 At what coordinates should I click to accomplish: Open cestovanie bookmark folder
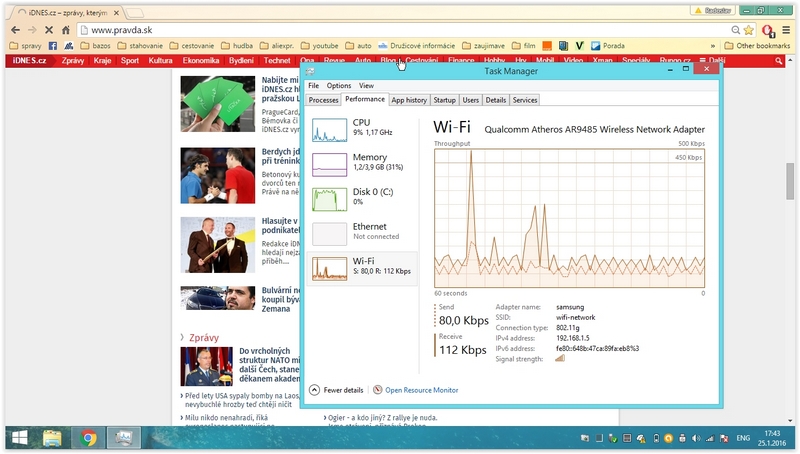[x=192, y=46]
